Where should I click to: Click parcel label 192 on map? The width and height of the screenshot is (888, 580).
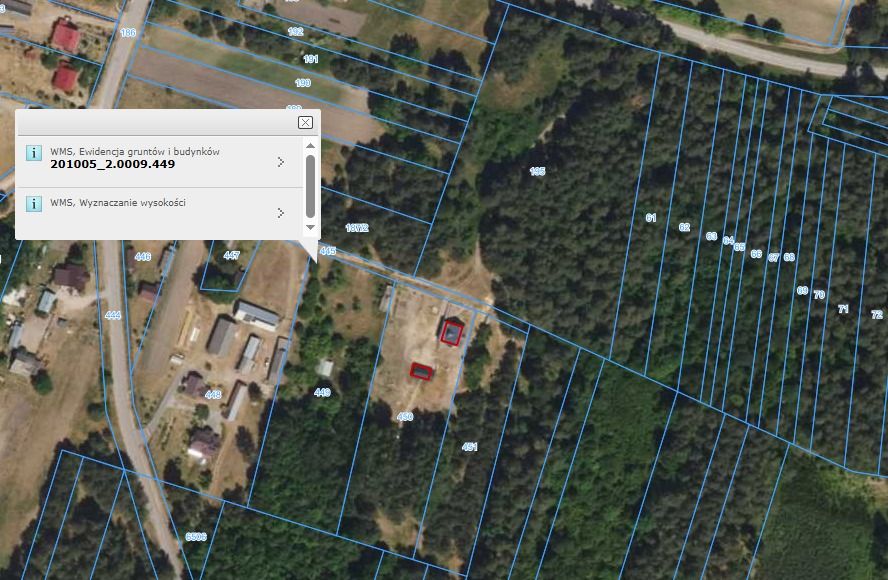pos(296,32)
